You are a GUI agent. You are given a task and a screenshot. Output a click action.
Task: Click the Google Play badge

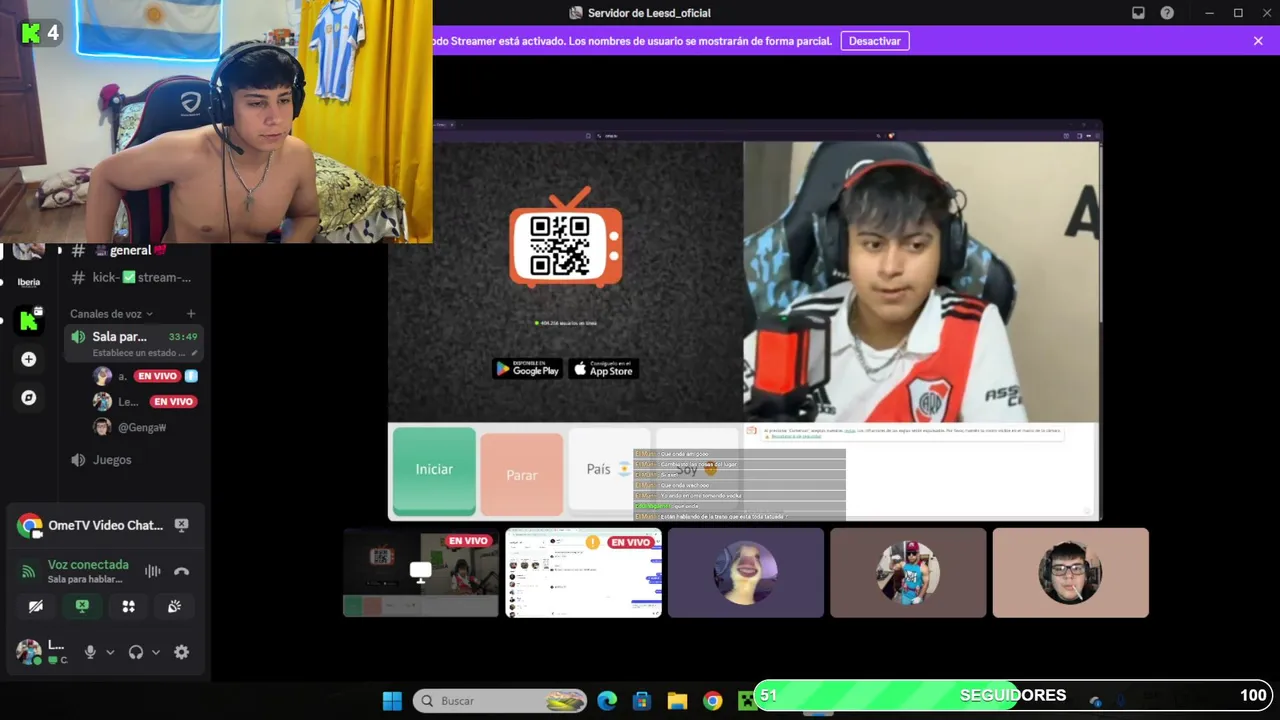[528, 369]
